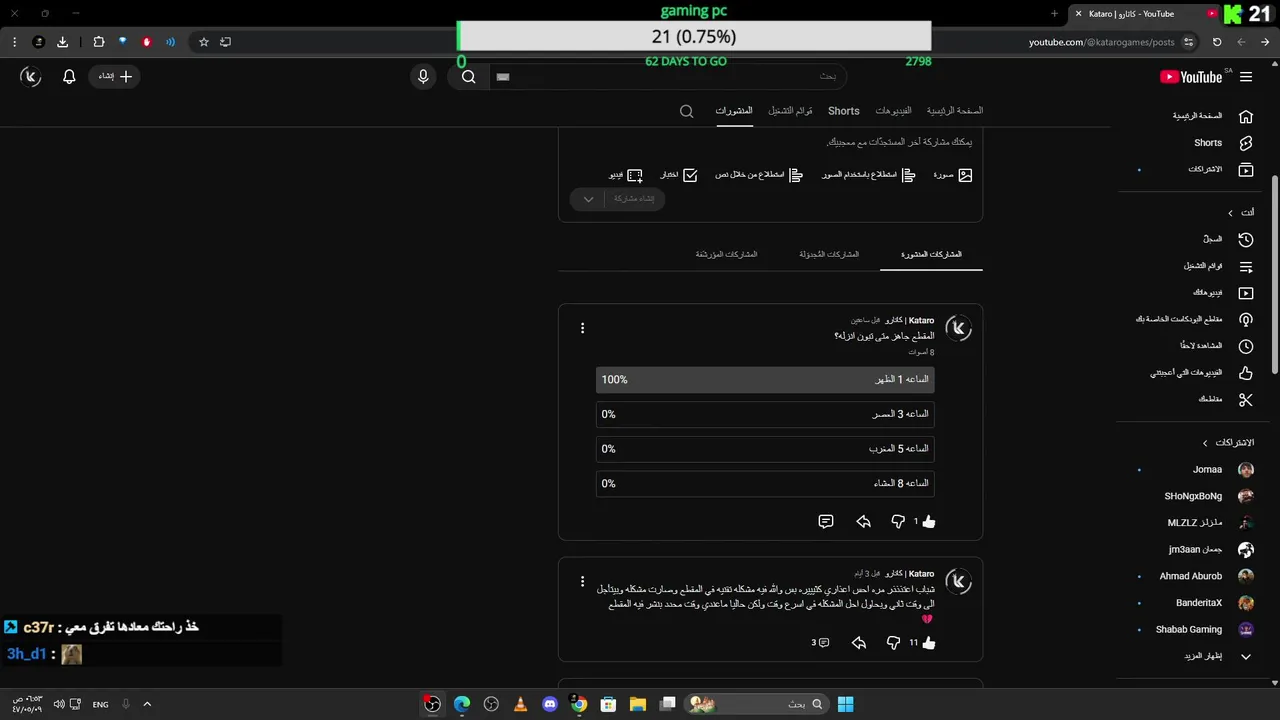Screen dimensions: 1280x720
Task: Open the channel Playlists (قوائم التشغيل) tab
Action: (790, 111)
